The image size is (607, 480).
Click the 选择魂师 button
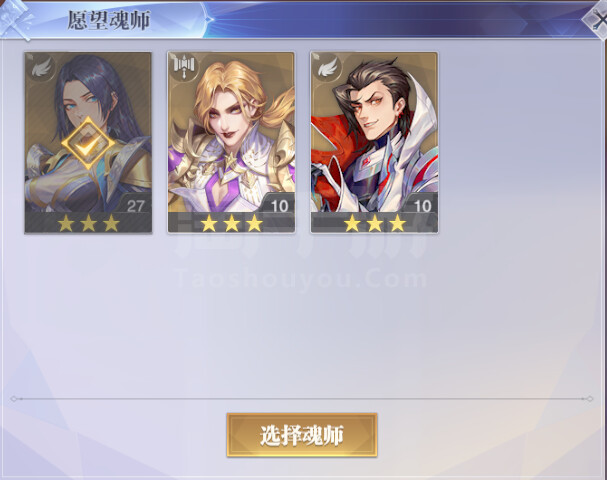point(302,435)
